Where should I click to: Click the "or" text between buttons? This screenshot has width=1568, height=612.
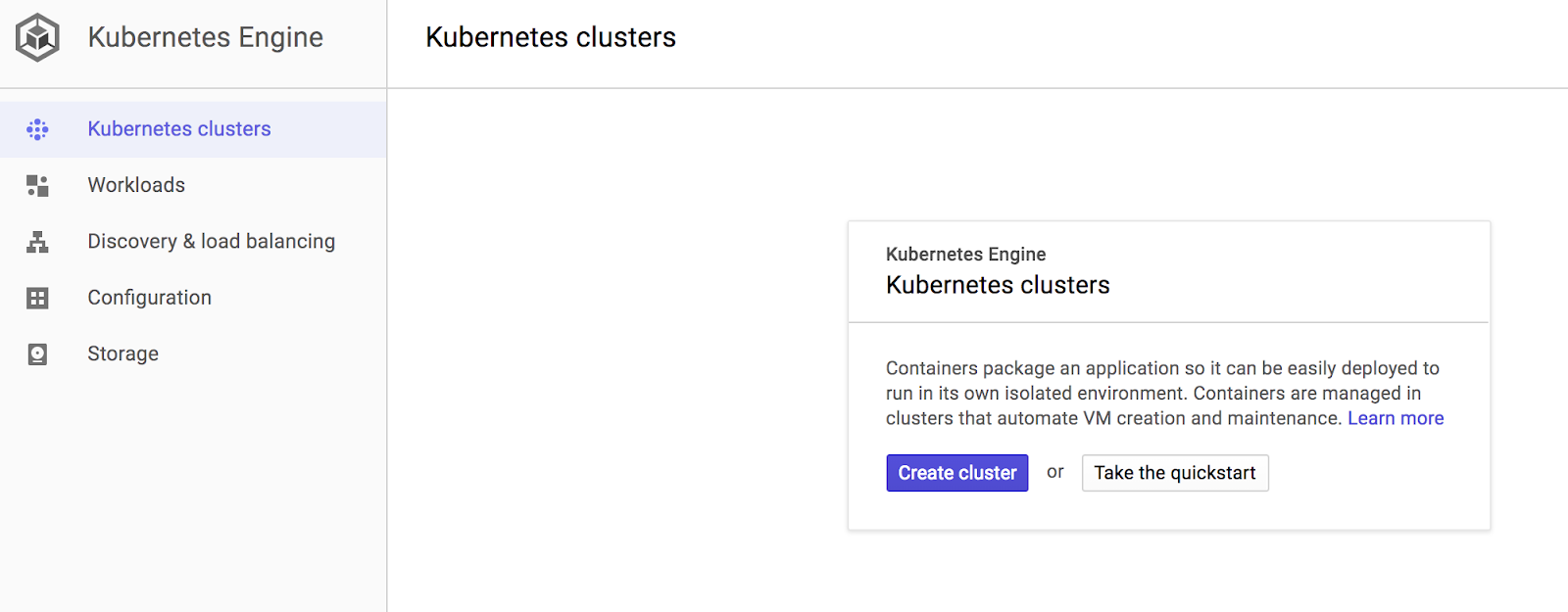1054,472
